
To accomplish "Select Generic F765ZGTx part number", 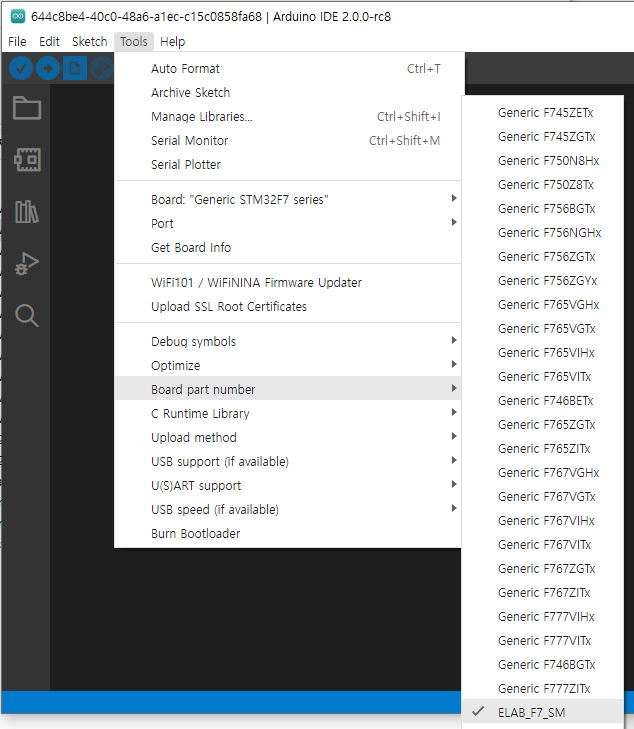I will coord(542,425).
